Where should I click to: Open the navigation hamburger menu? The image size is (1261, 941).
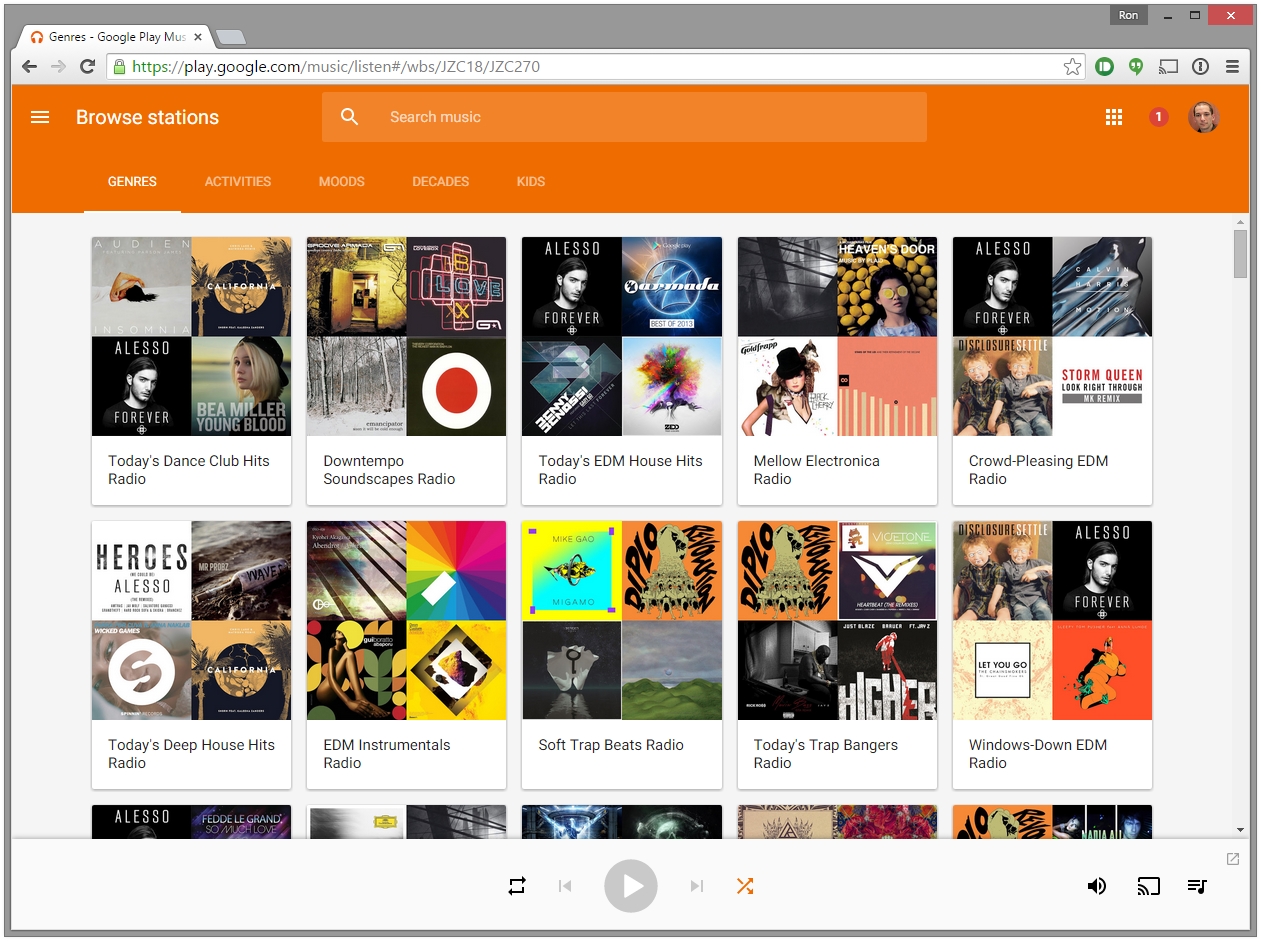(39, 117)
